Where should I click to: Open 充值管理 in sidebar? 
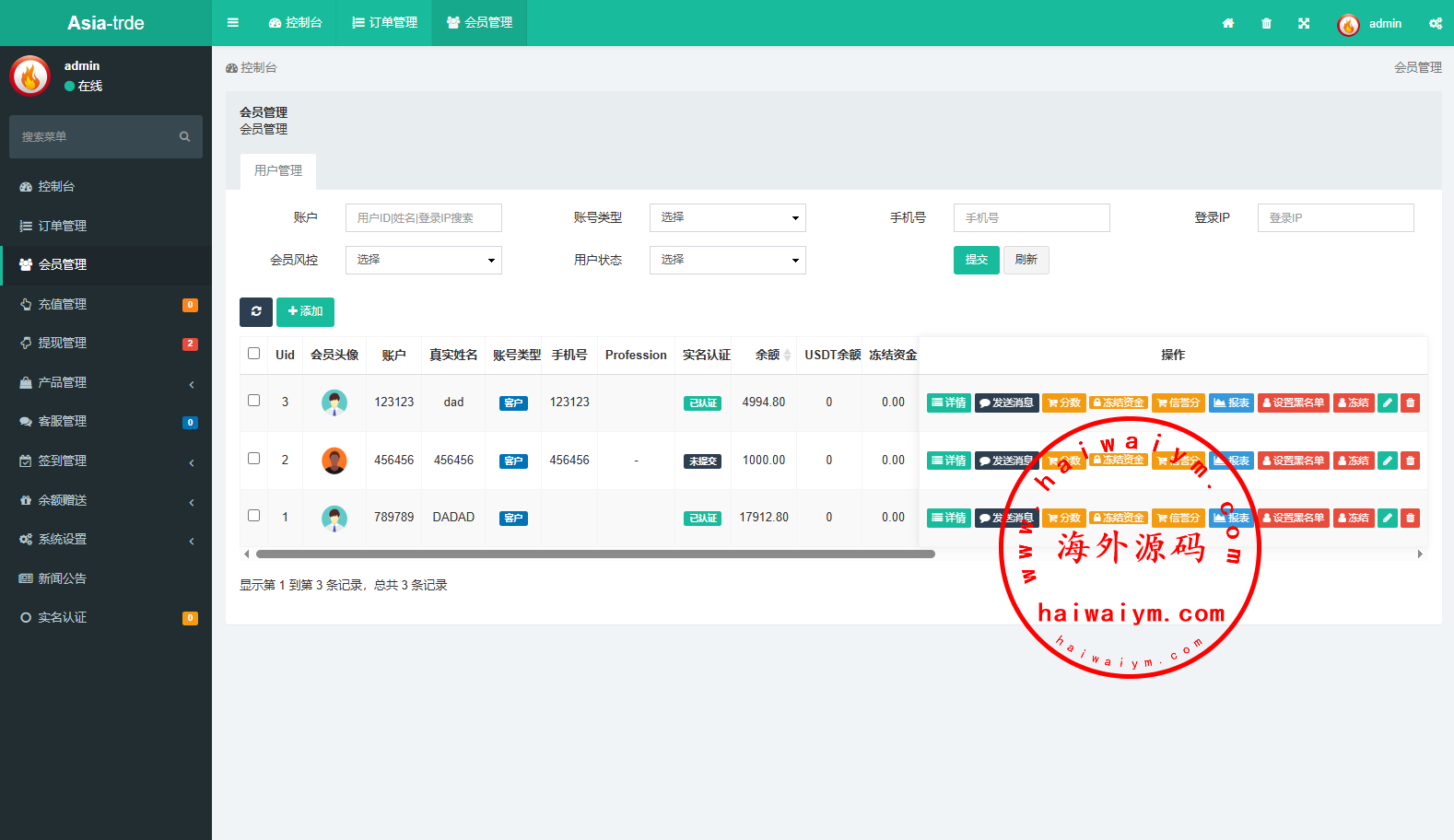(x=106, y=304)
